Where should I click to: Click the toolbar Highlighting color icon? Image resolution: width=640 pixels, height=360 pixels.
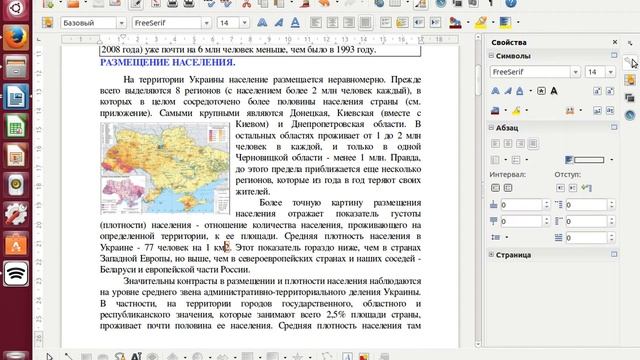point(481,22)
